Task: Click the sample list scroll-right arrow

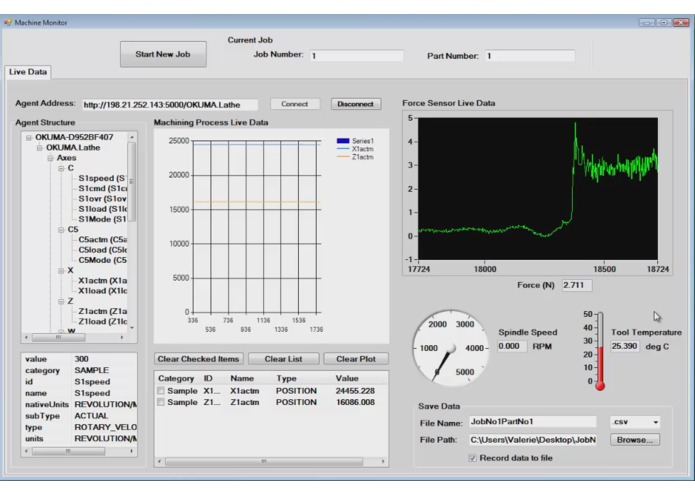Action: 383,462
